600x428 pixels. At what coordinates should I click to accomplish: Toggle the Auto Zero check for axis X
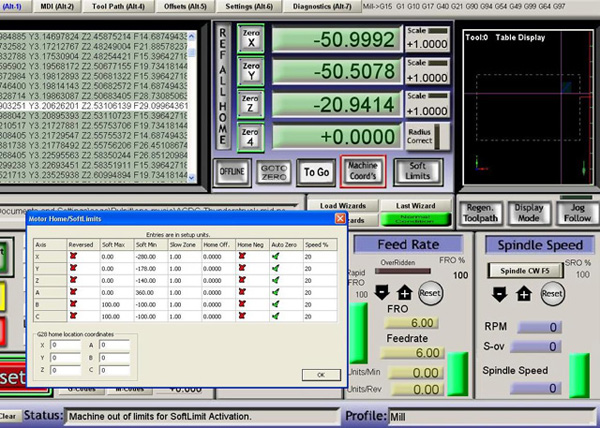(x=275, y=256)
